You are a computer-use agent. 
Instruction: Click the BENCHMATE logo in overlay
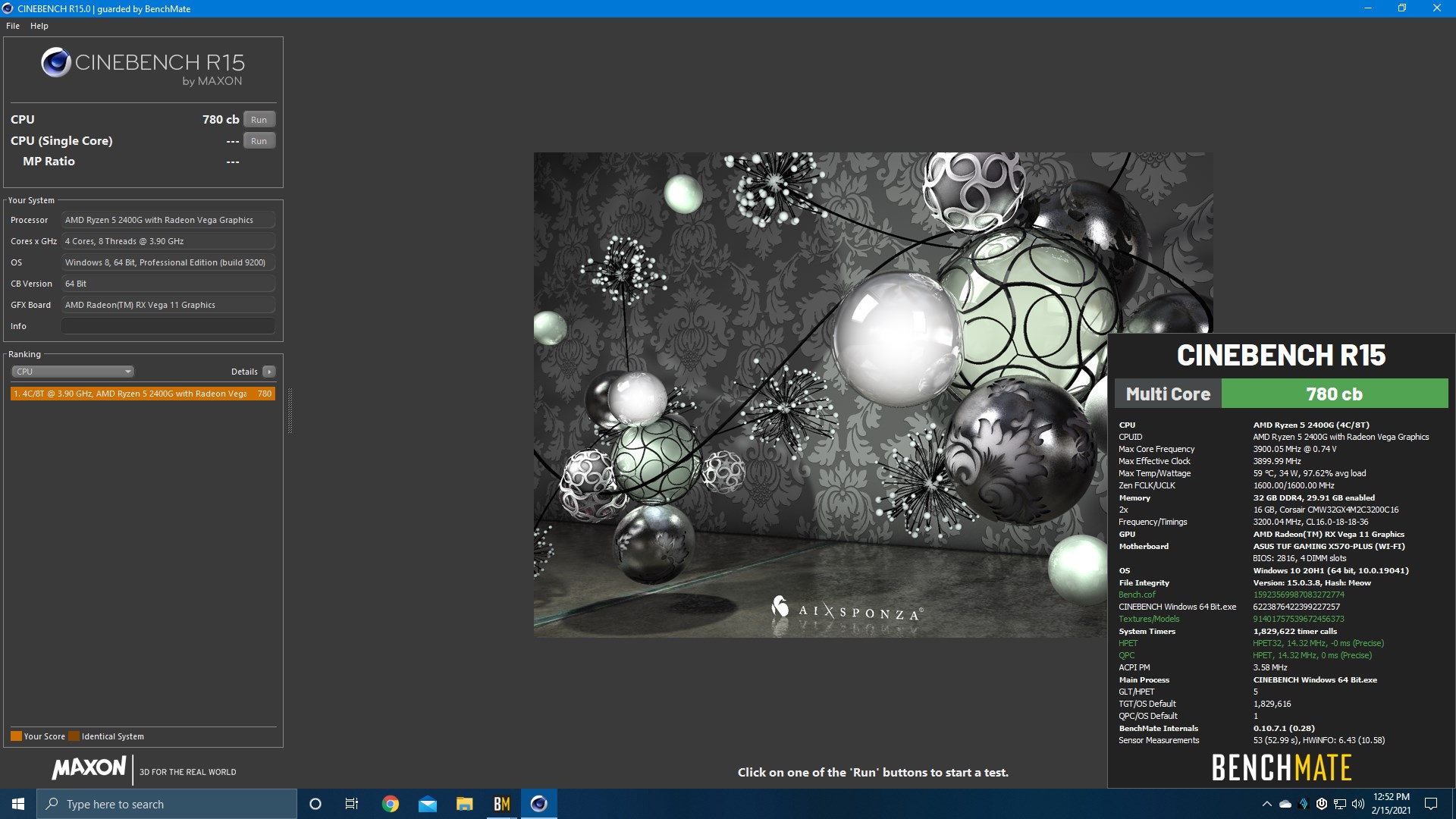point(1282,767)
